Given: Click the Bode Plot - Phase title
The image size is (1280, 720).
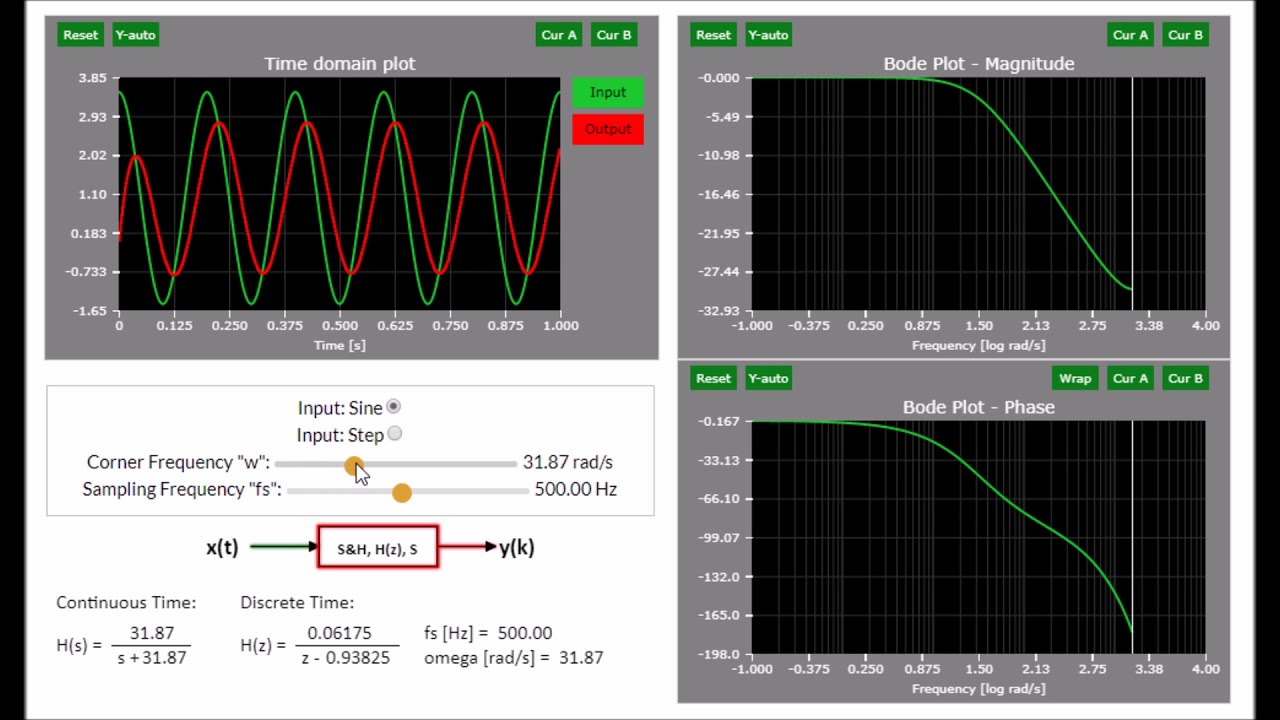Looking at the screenshot, I should [x=979, y=407].
